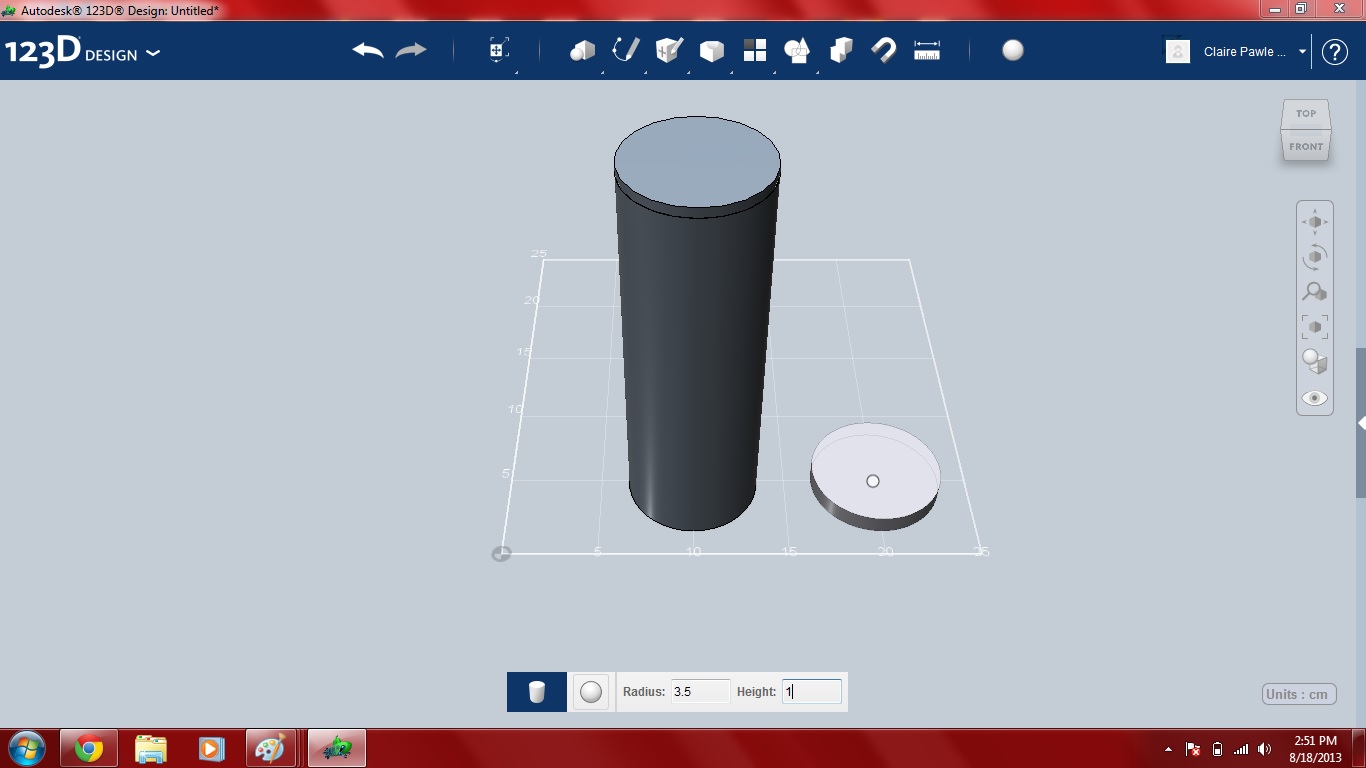The height and width of the screenshot is (768, 1366).
Task: Click the Combine solids tool
Action: [841, 50]
